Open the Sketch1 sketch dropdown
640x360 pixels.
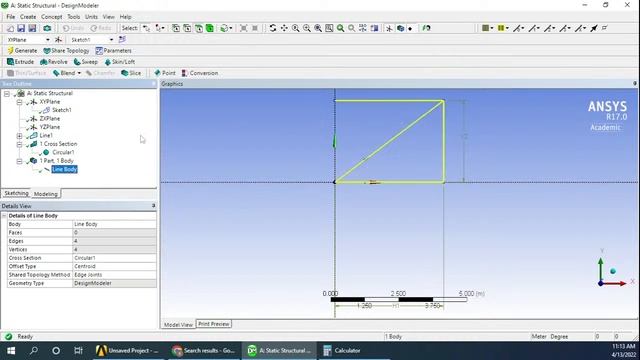(111, 40)
